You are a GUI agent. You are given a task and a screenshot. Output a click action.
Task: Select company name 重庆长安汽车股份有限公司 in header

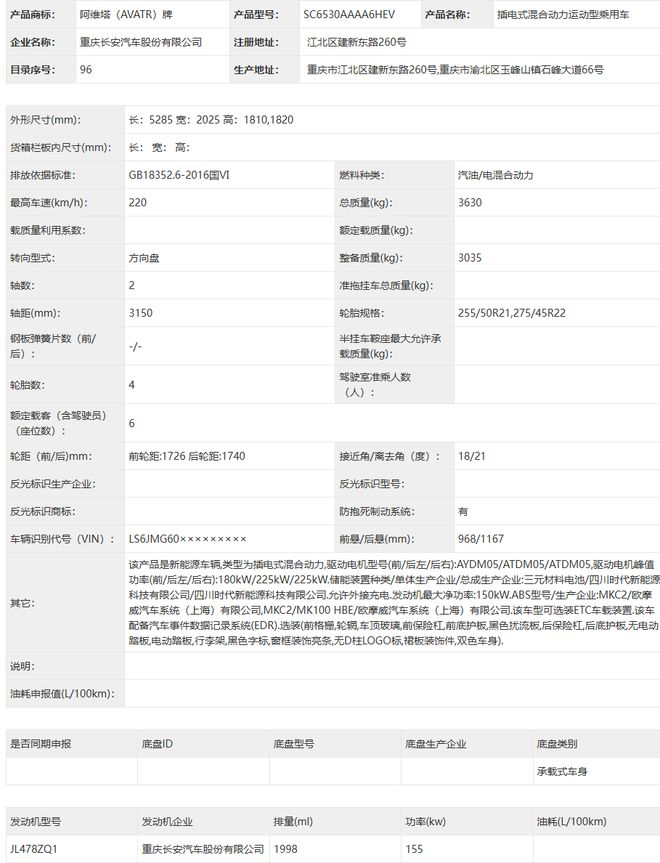(x=141, y=42)
